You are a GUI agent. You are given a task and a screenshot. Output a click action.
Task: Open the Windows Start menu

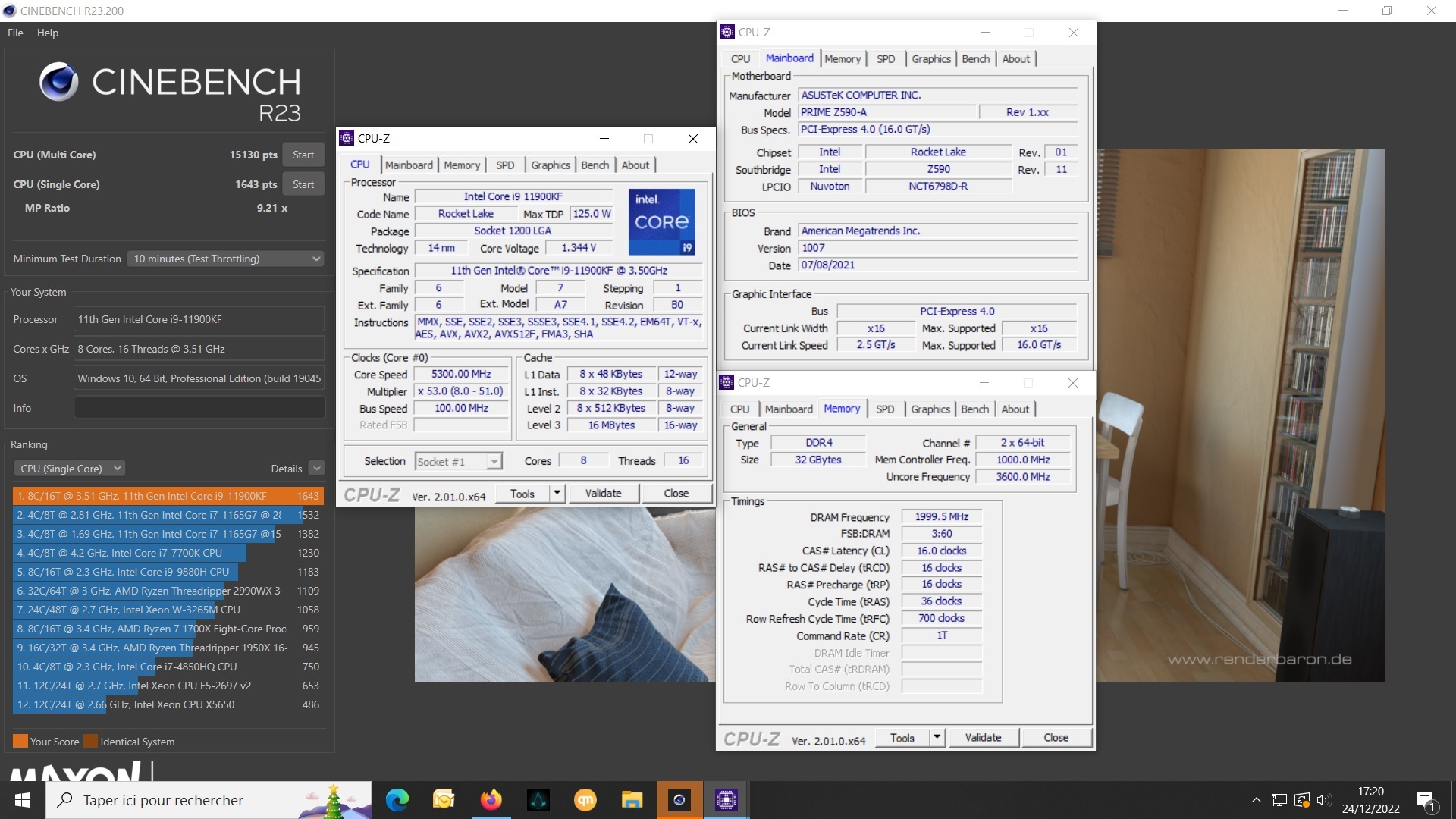[x=23, y=800]
